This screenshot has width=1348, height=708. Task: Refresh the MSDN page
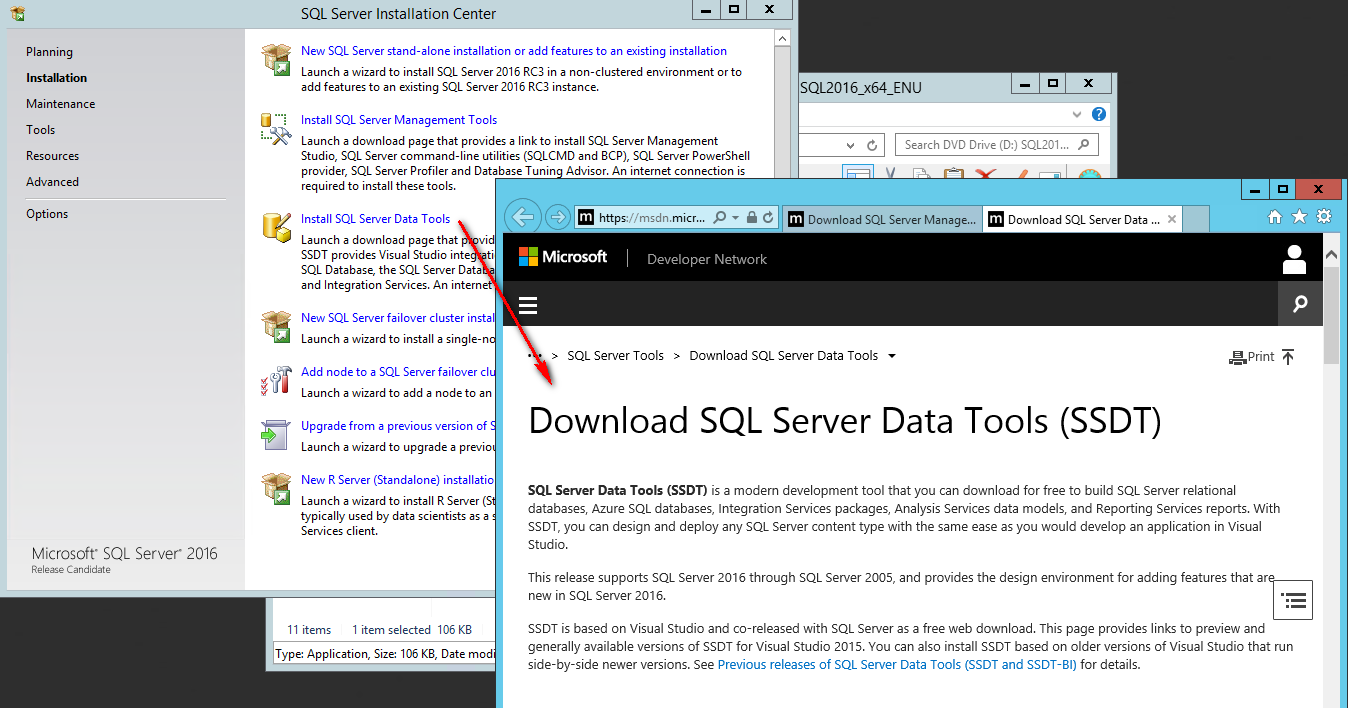tap(767, 217)
